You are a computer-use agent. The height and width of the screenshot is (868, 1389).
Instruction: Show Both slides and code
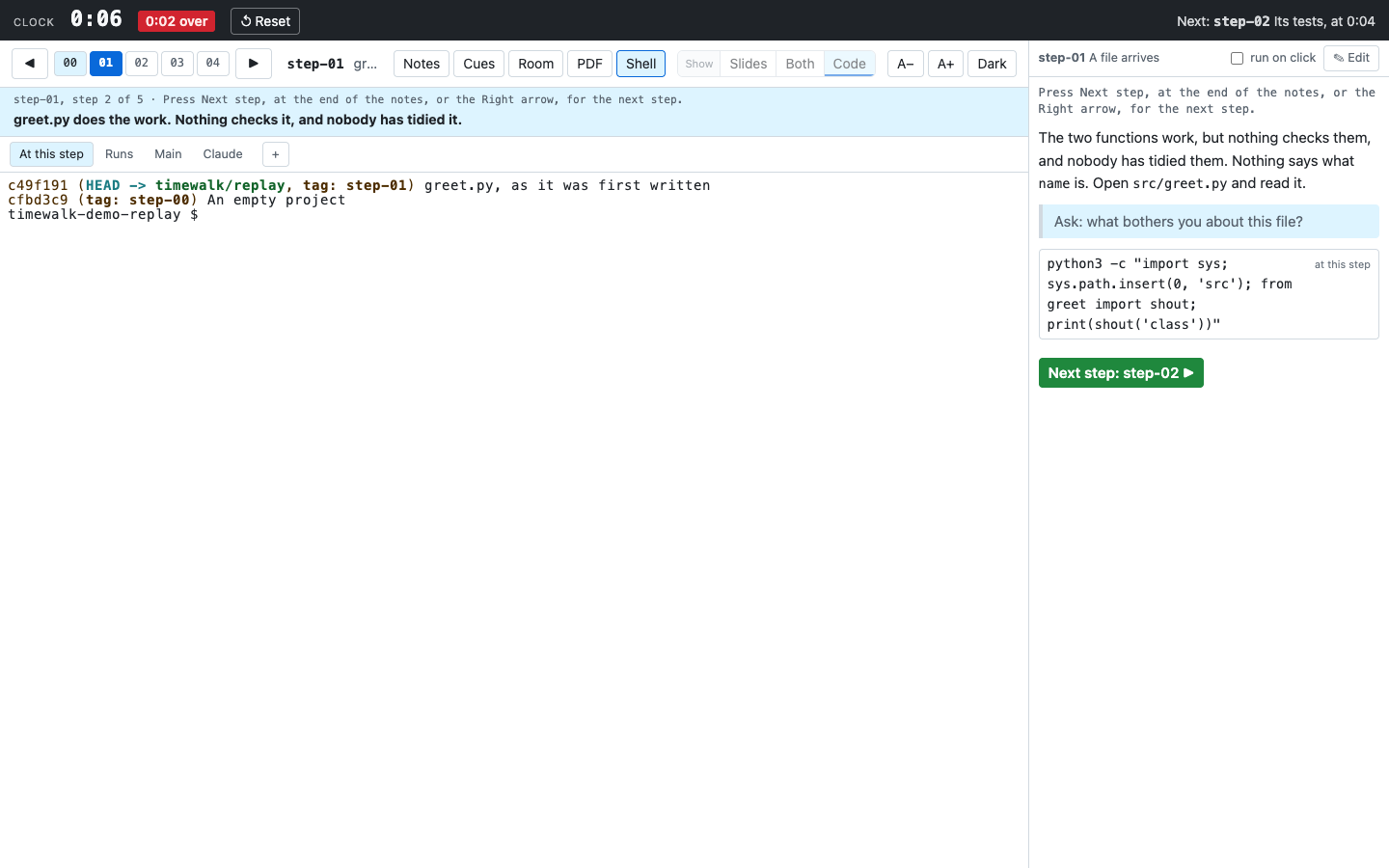click(801, 64)
